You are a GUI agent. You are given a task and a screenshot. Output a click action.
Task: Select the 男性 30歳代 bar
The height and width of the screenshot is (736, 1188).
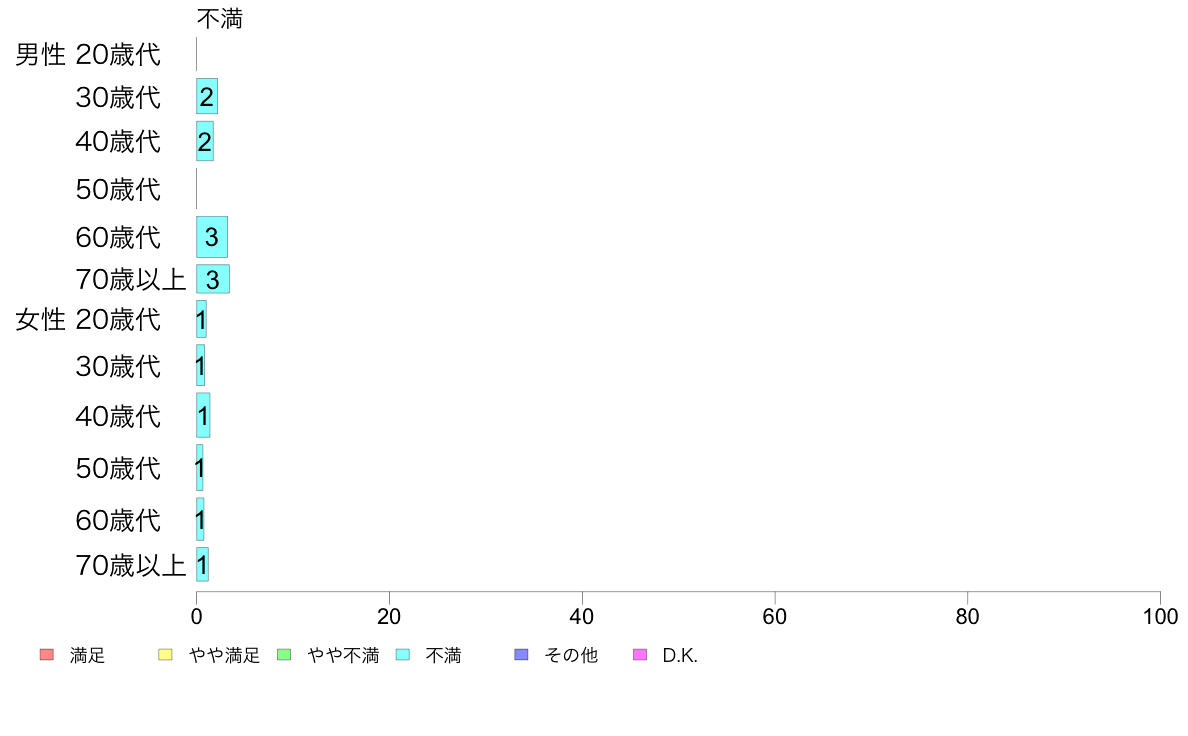tap(207, 96)
